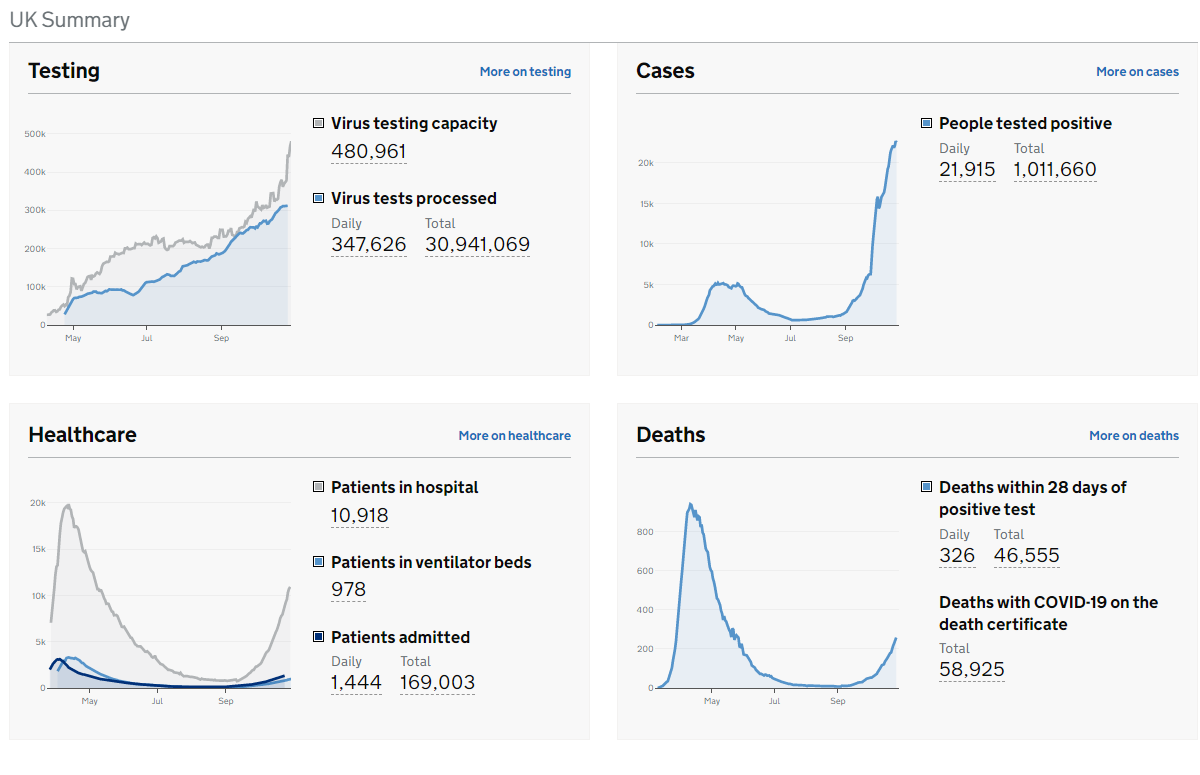
Task: Click the Patients in ventilator beds swatch
Action: (x=319, y=562)
